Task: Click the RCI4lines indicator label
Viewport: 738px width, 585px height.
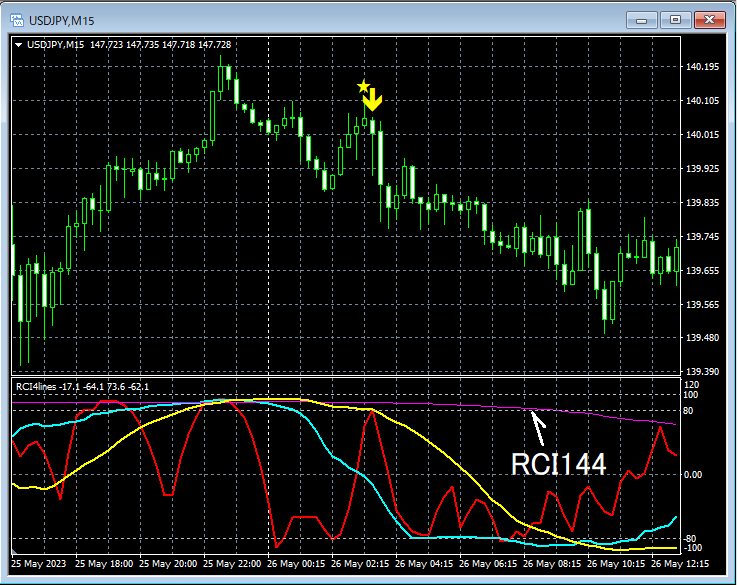Action: coord(36,387)
